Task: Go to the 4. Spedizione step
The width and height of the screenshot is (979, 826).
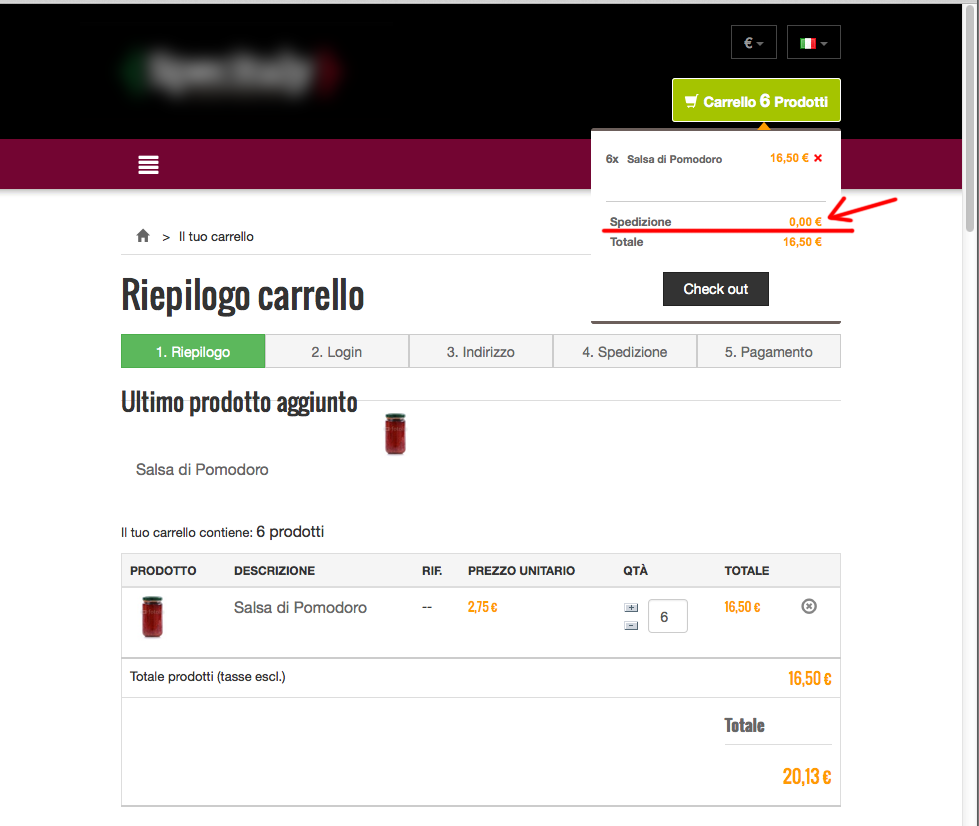Action: [624, 352]
